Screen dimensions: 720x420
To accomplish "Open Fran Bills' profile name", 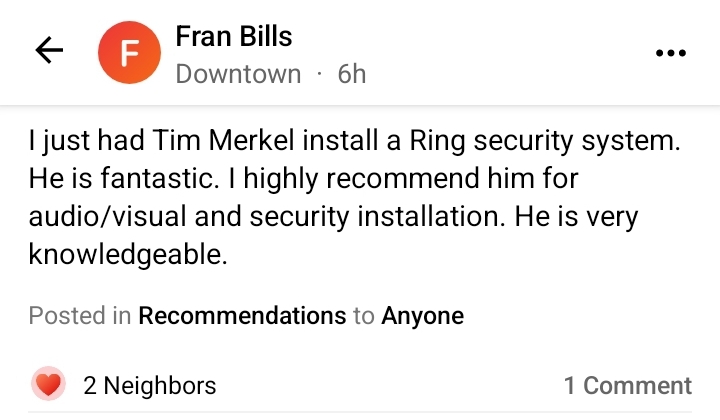I will (x=234, y=36).
